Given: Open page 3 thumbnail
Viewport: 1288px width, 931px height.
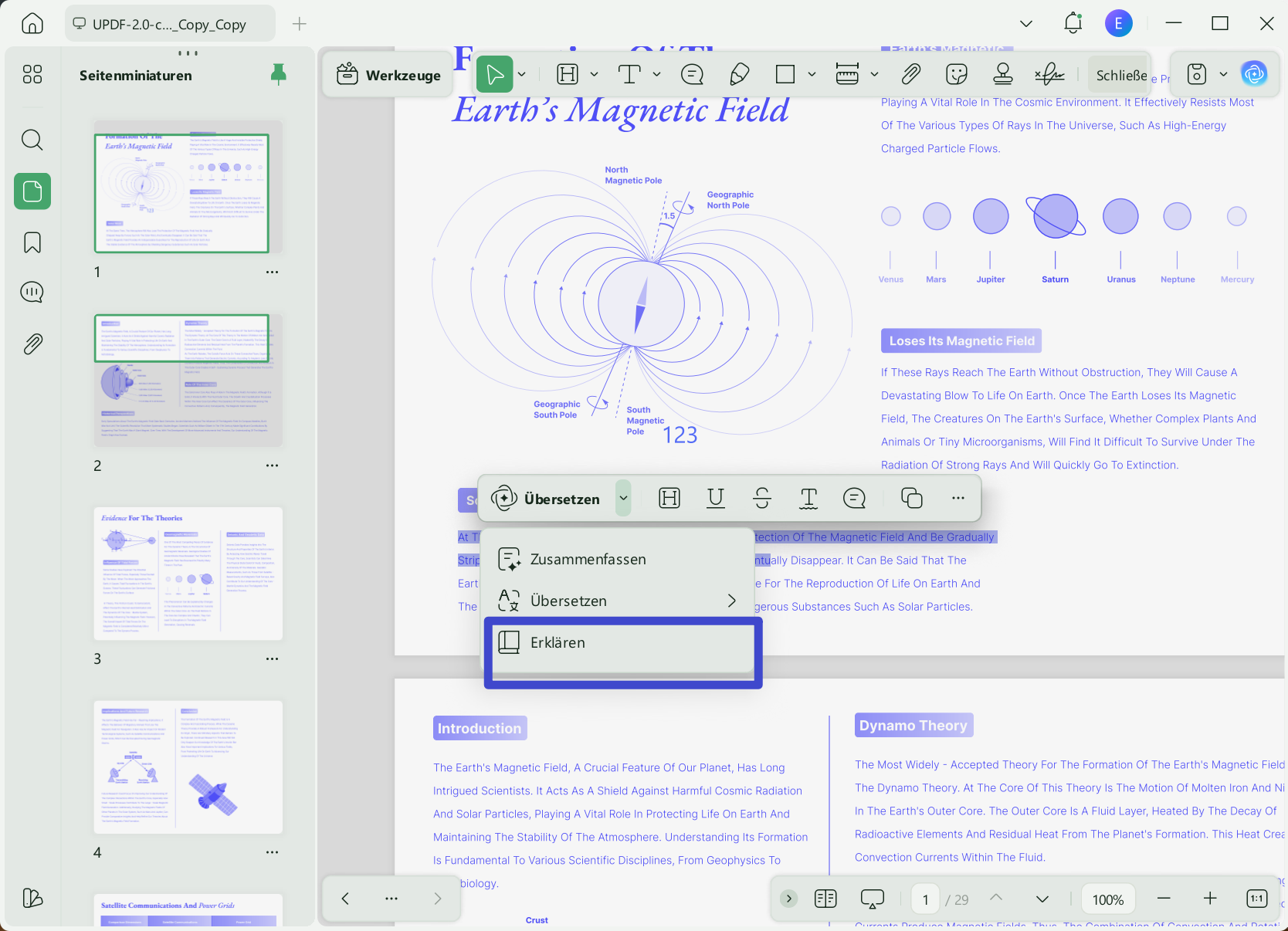Looking at the screenshot, I should (188, 574).
